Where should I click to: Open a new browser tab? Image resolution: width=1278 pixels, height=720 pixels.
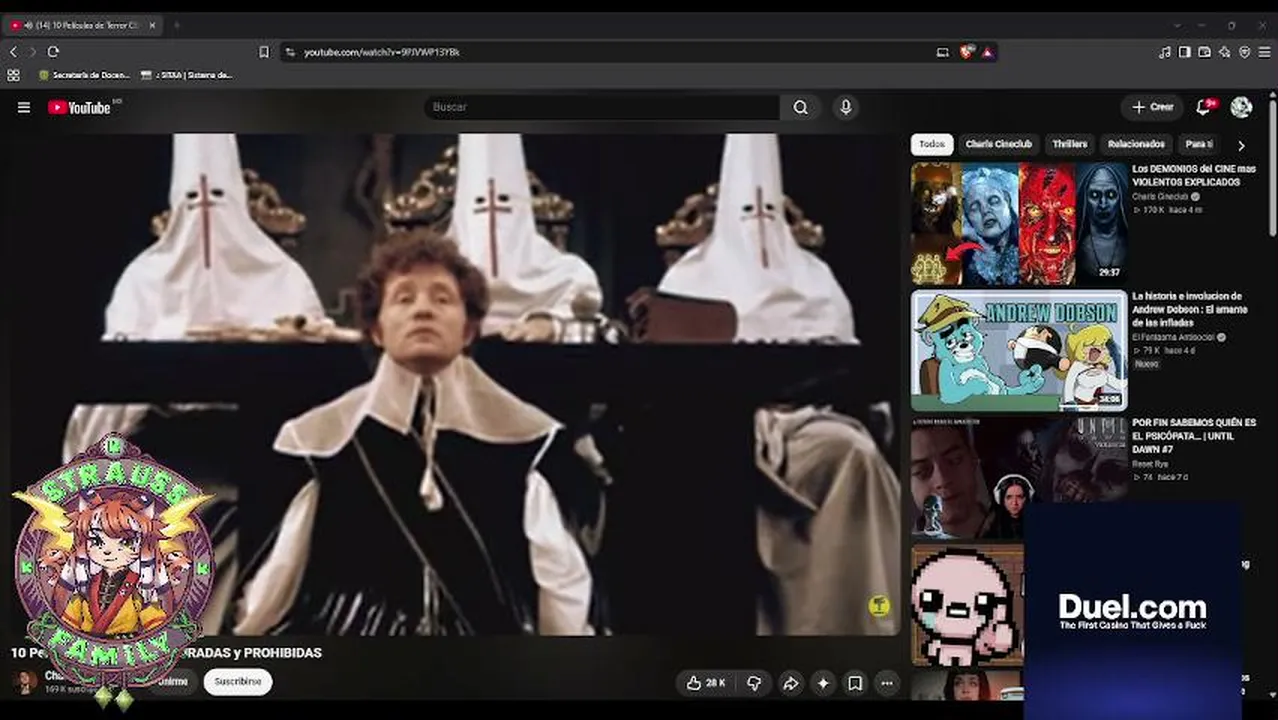(x=176, y=25)
